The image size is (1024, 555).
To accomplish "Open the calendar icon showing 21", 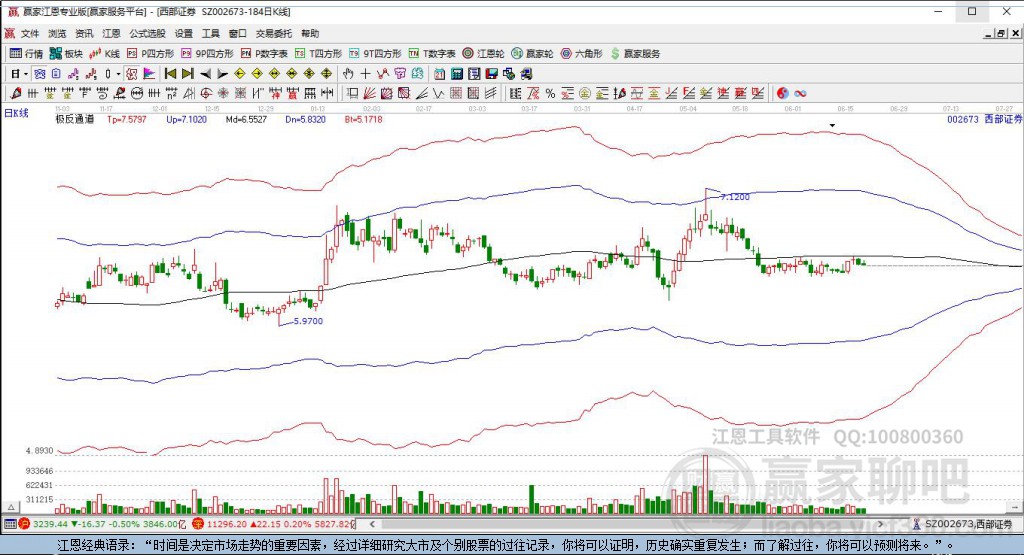I will click(439, 74).
